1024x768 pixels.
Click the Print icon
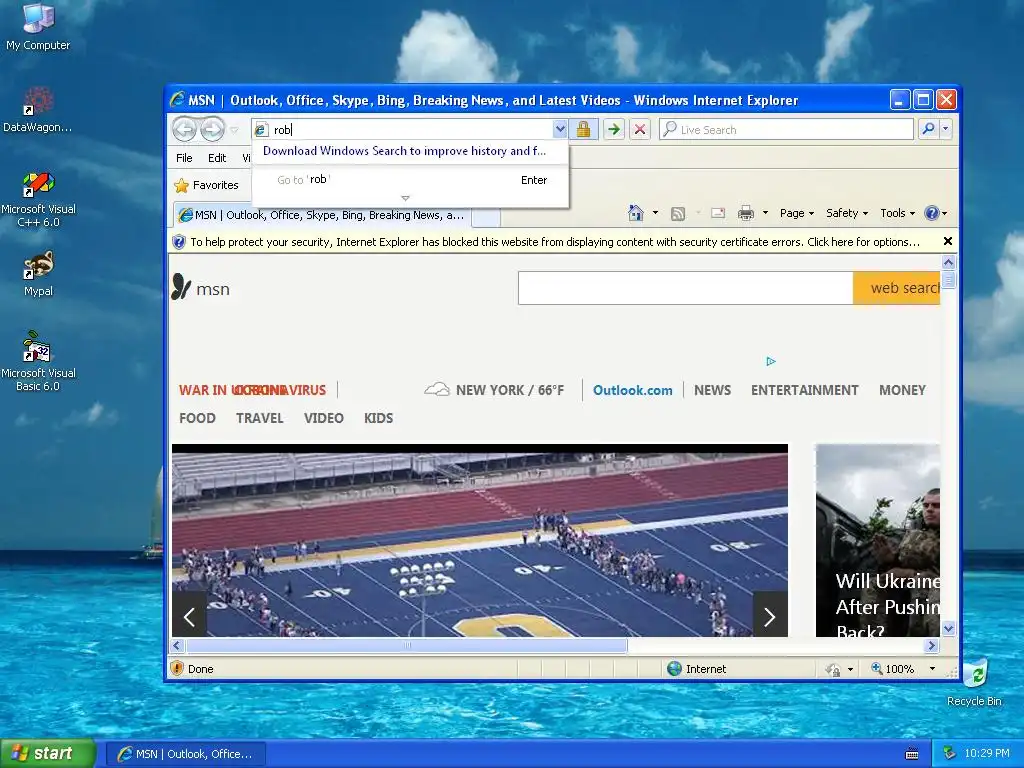point(746,213)
